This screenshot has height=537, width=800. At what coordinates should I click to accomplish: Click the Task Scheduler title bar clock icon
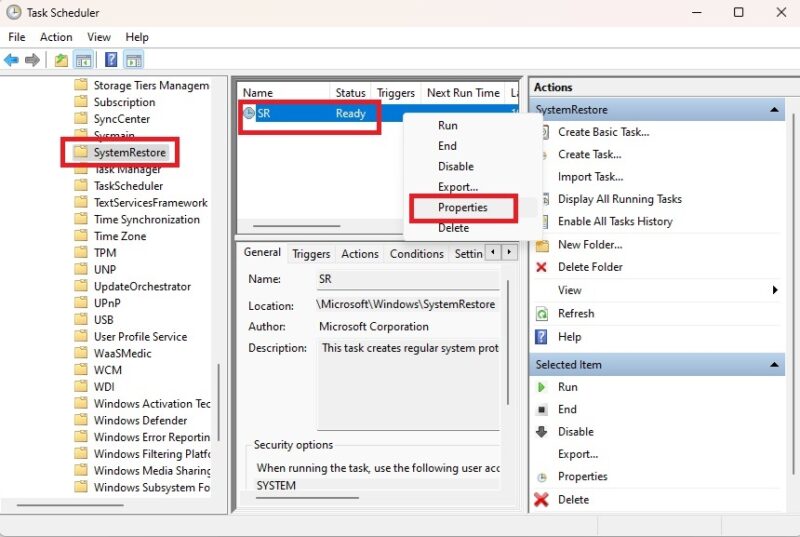coord(14,12)
